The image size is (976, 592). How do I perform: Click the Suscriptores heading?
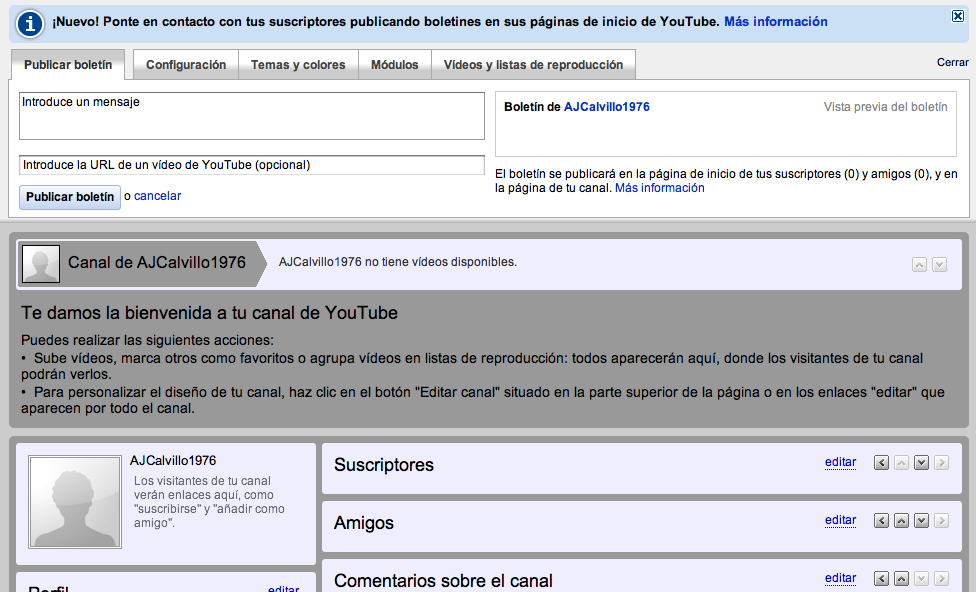point(384,465)
